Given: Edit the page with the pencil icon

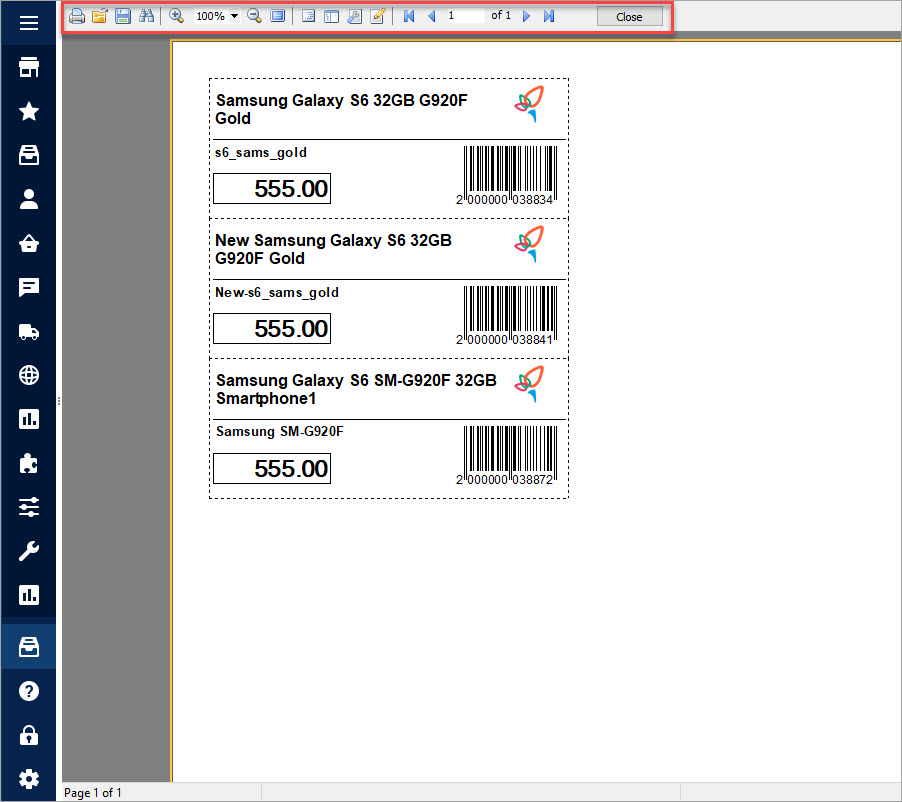Looking at the screenshot, I should point(377,16).
